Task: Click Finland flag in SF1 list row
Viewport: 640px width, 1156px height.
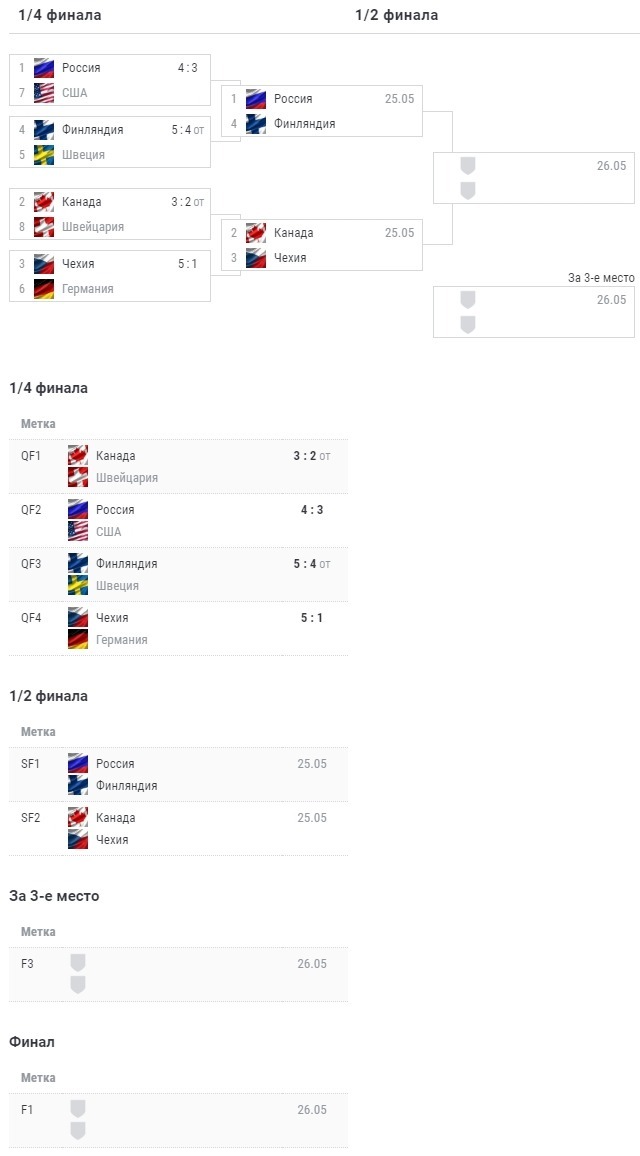Action: [78, 786]
